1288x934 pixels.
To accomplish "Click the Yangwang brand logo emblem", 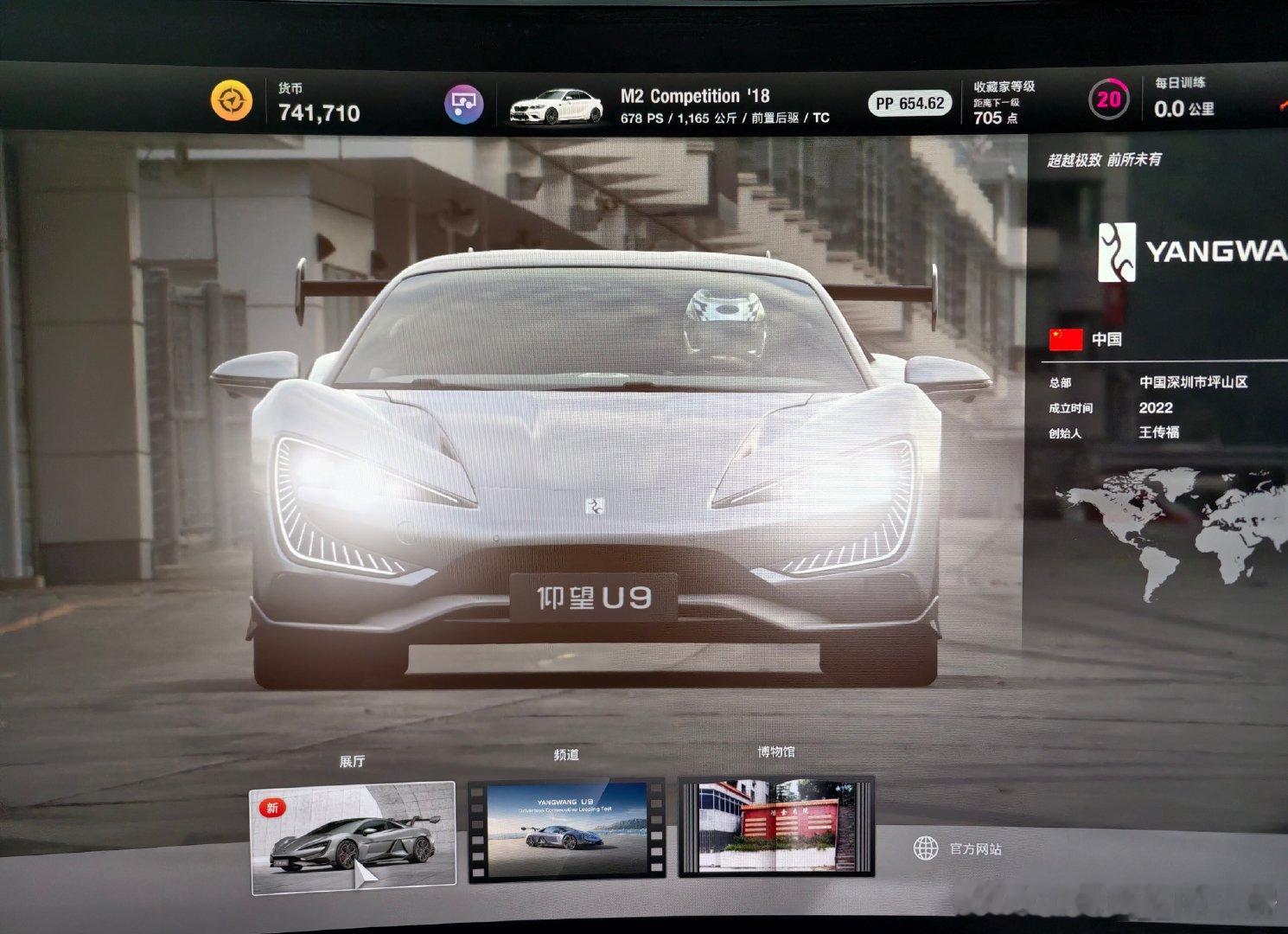I will pos(1116,252).
